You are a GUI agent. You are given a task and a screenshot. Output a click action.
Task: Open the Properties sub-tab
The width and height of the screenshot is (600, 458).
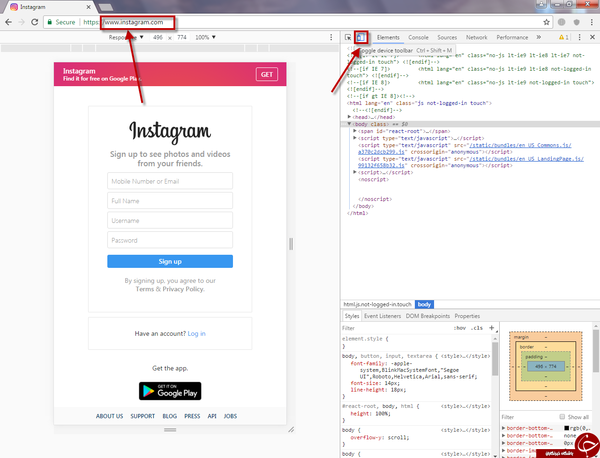[x=467, y=316]
